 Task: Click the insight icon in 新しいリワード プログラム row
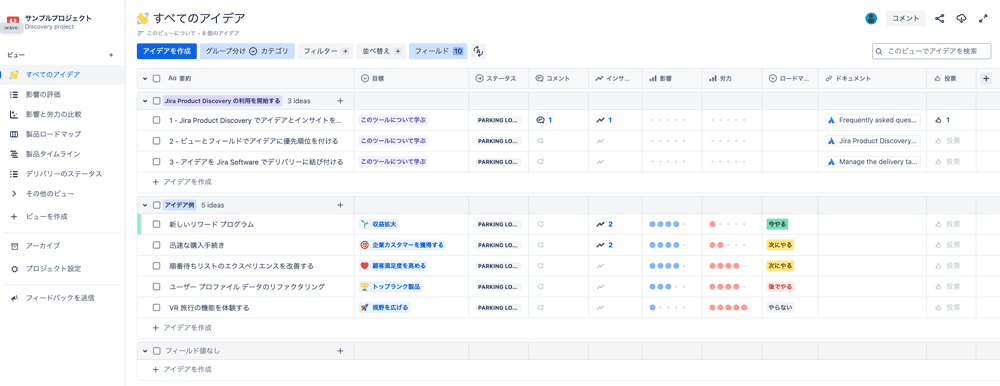coord(600,225)
